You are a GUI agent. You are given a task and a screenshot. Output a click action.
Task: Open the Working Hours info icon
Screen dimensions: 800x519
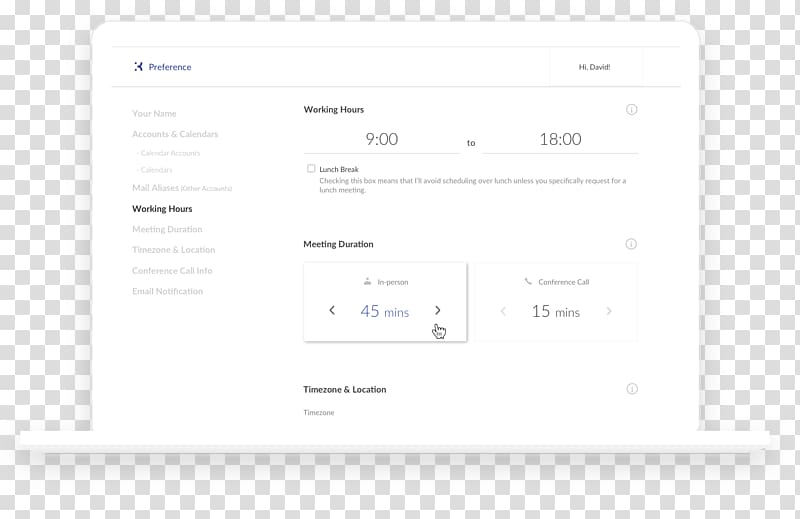tap(631, 110)
